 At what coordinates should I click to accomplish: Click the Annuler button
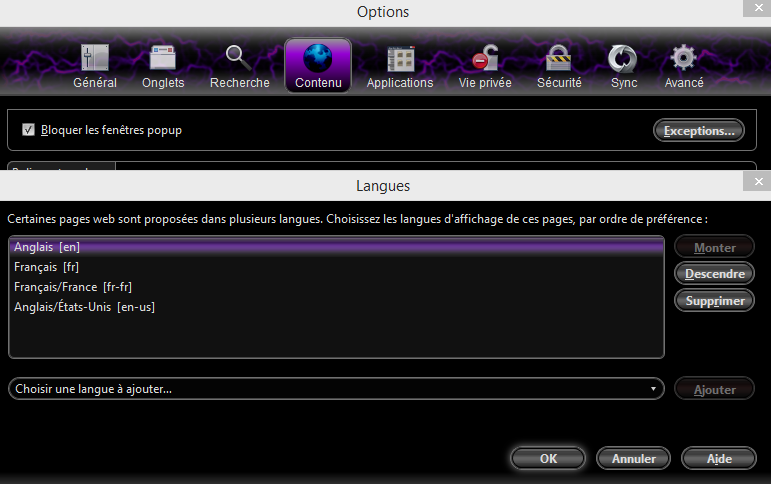point(633,459)
